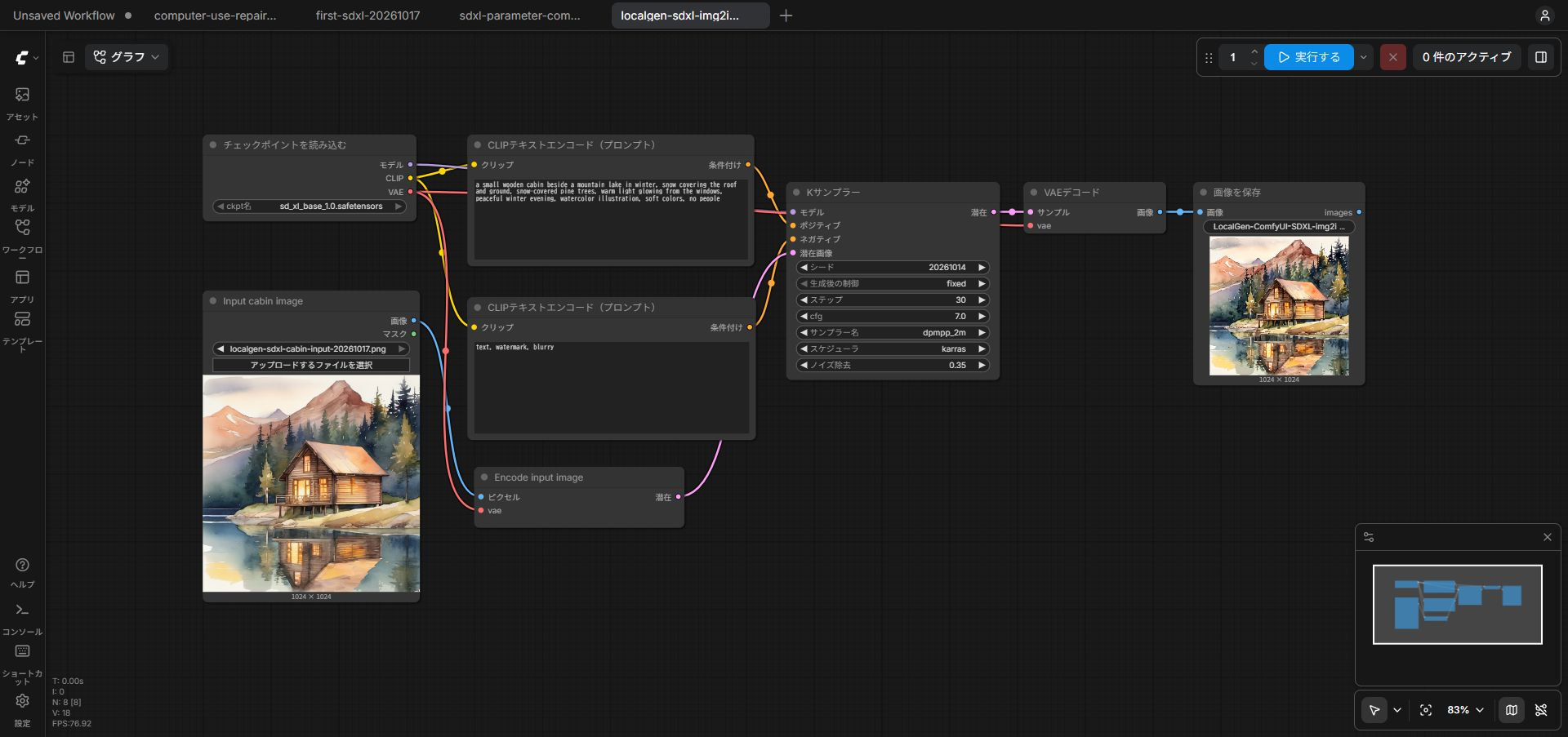Viewport: 1568px width, 737px height.
Task: Click the file upload selection button
Action: pyautogui.click(x=311, y=365)
